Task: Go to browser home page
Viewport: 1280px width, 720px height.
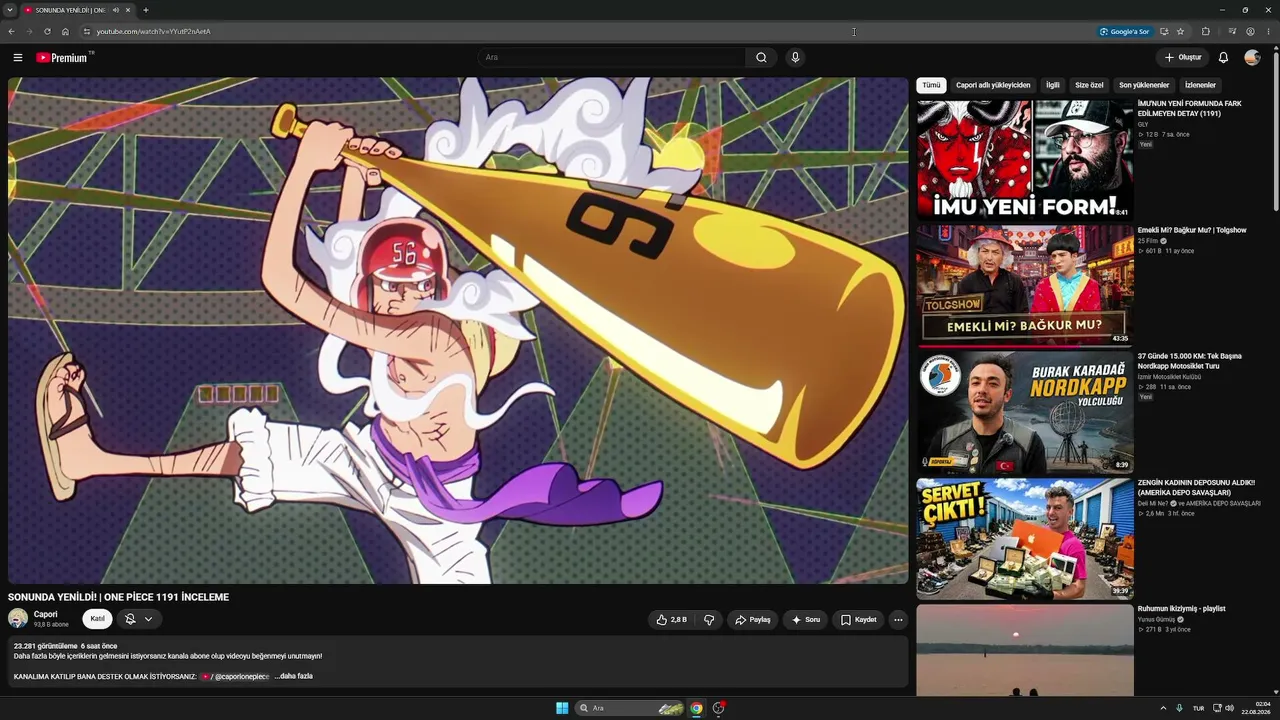Action: coord(65,31)
